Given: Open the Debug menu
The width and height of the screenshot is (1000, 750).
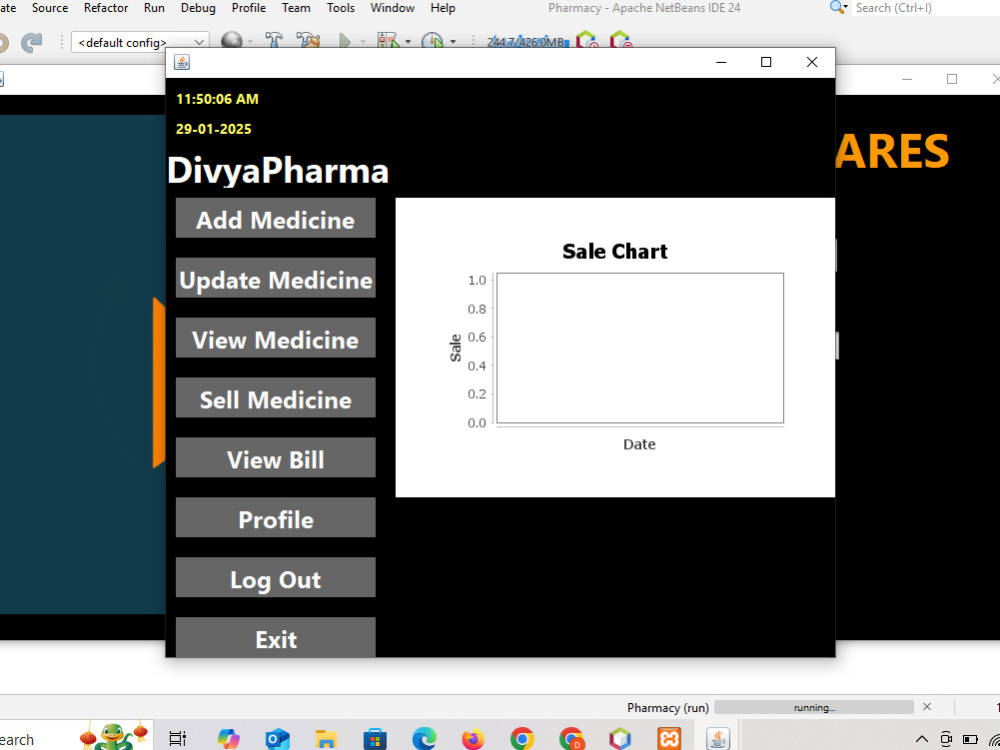Looking at the screenshot, I should [x=198, y=8].
